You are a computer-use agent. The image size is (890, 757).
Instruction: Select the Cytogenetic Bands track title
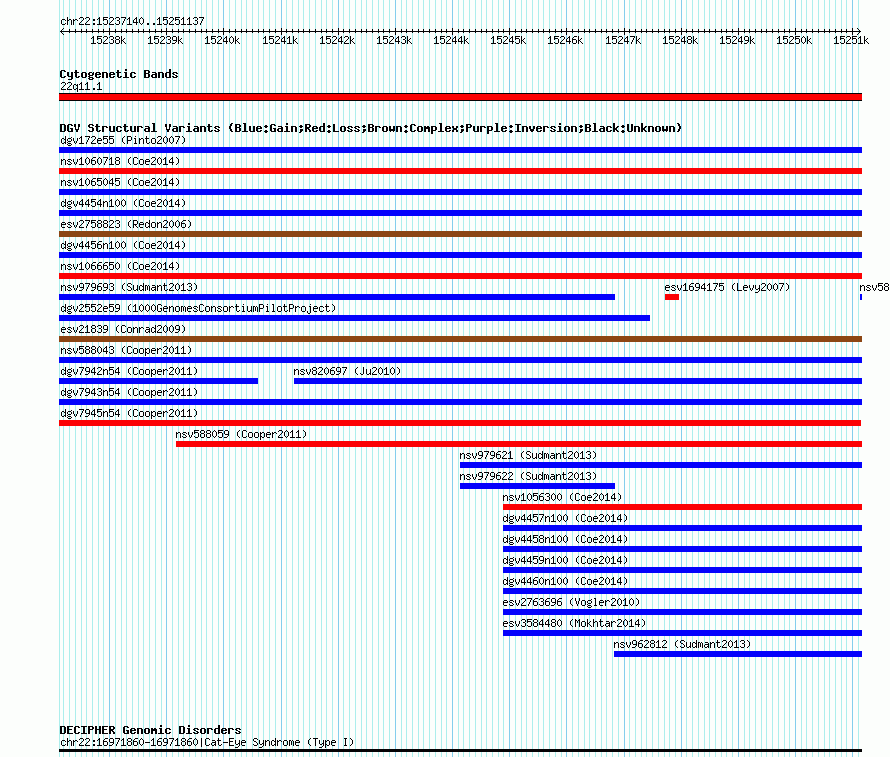coord(119,74)
